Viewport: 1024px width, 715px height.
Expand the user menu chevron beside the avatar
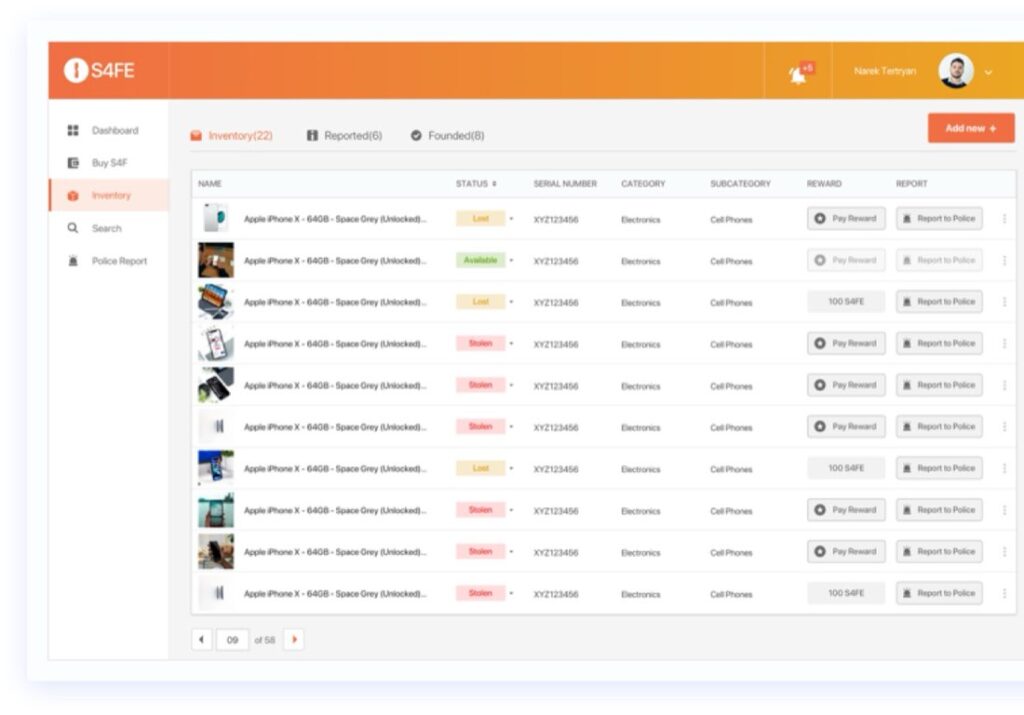coord(989,72)
